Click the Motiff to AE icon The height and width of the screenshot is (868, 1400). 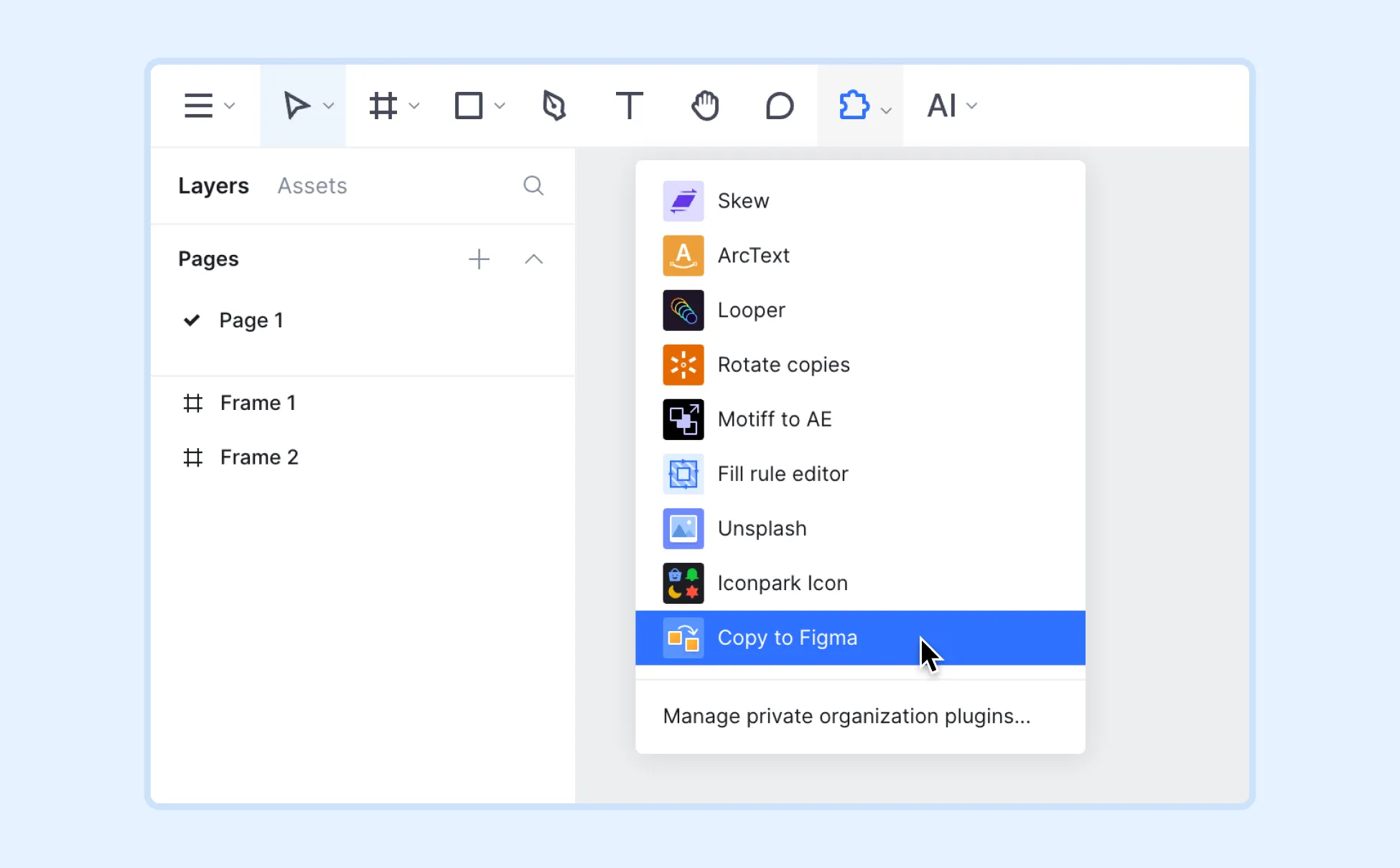click(x=683, y=419)
